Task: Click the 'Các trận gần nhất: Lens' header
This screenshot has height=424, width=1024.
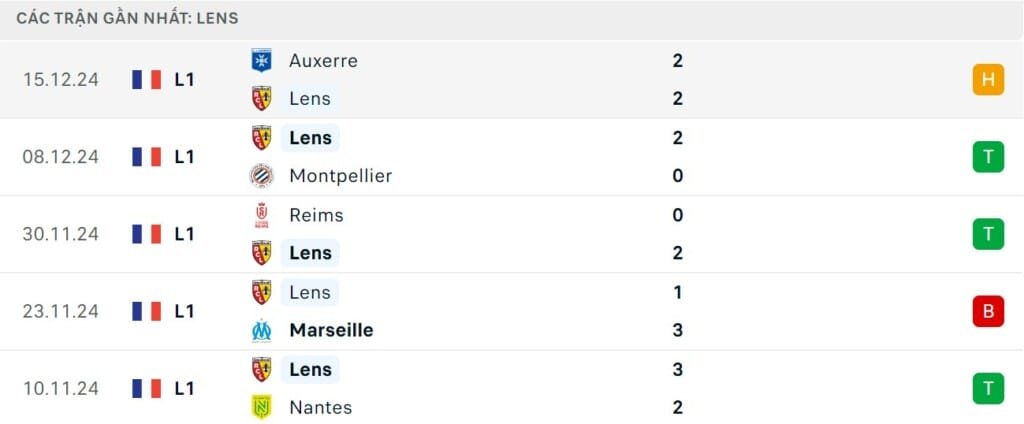Action: [127, 19]
